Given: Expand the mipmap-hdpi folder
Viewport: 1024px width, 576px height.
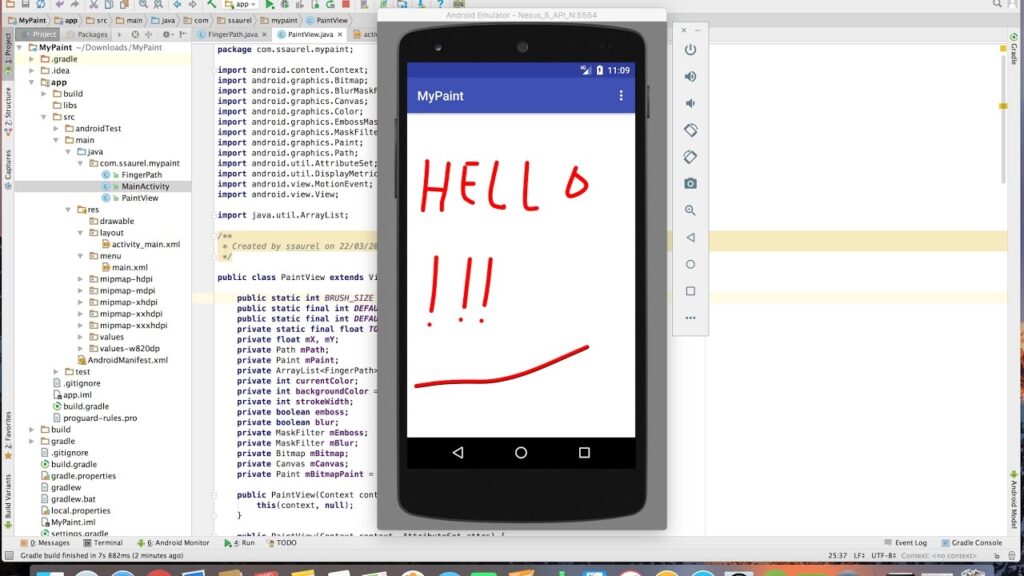Looking at the screenshot, I should [x=80, y=279].
